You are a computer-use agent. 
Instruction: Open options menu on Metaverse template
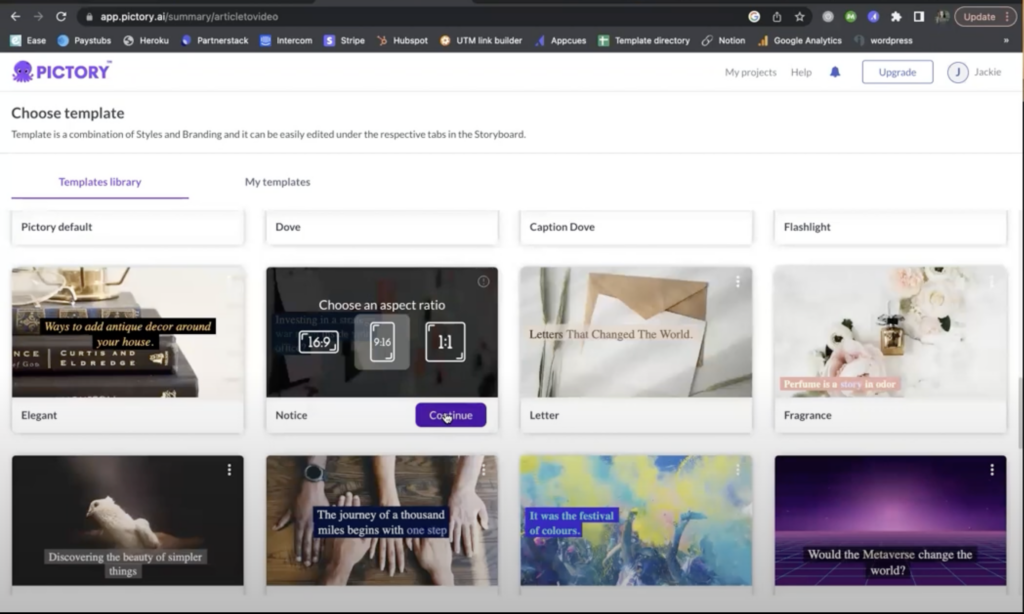[992, 470]
